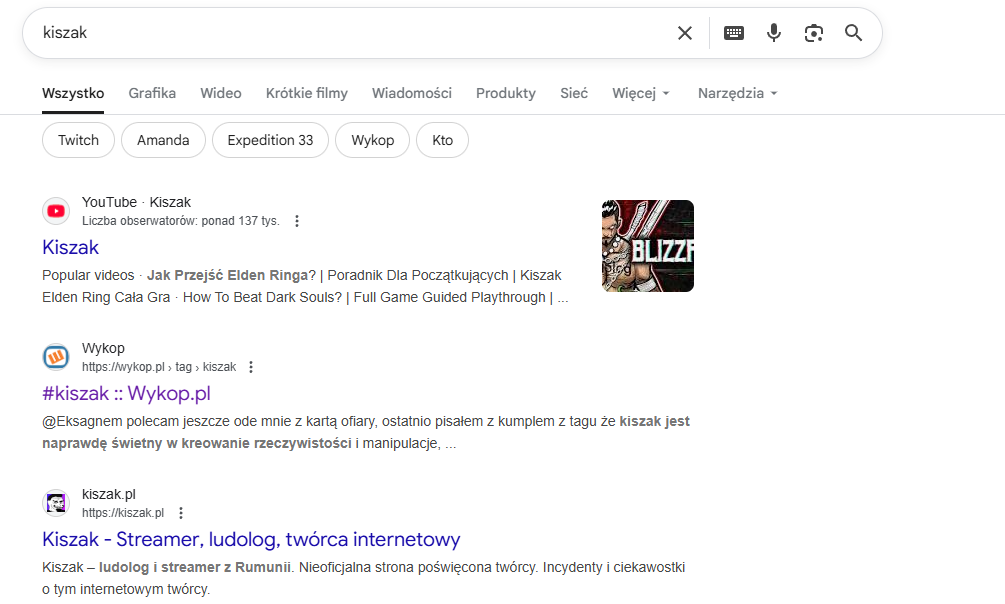Image resolution: width=1005 pixels, height=604 pixels.
Task: Open search by image camera icon
Action: (814, 33)
